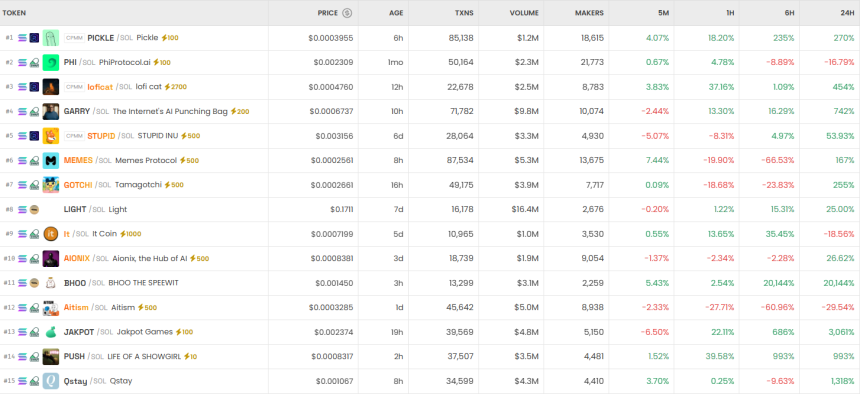860x394 pixels.
Task: Click the CPMM tag on PICKLE row
Action: coord(74,38)
